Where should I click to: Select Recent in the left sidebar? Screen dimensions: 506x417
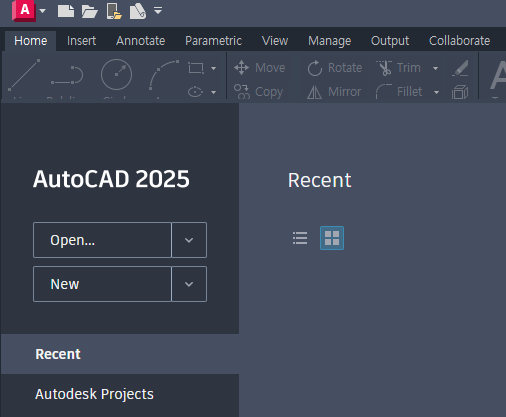pyautogui.click(x=120, y=354)
